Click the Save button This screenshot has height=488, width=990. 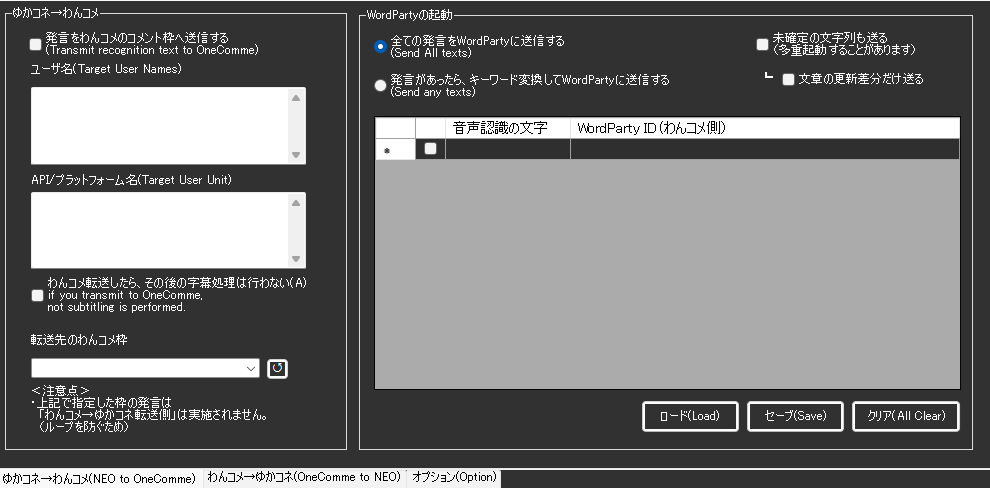795,416
